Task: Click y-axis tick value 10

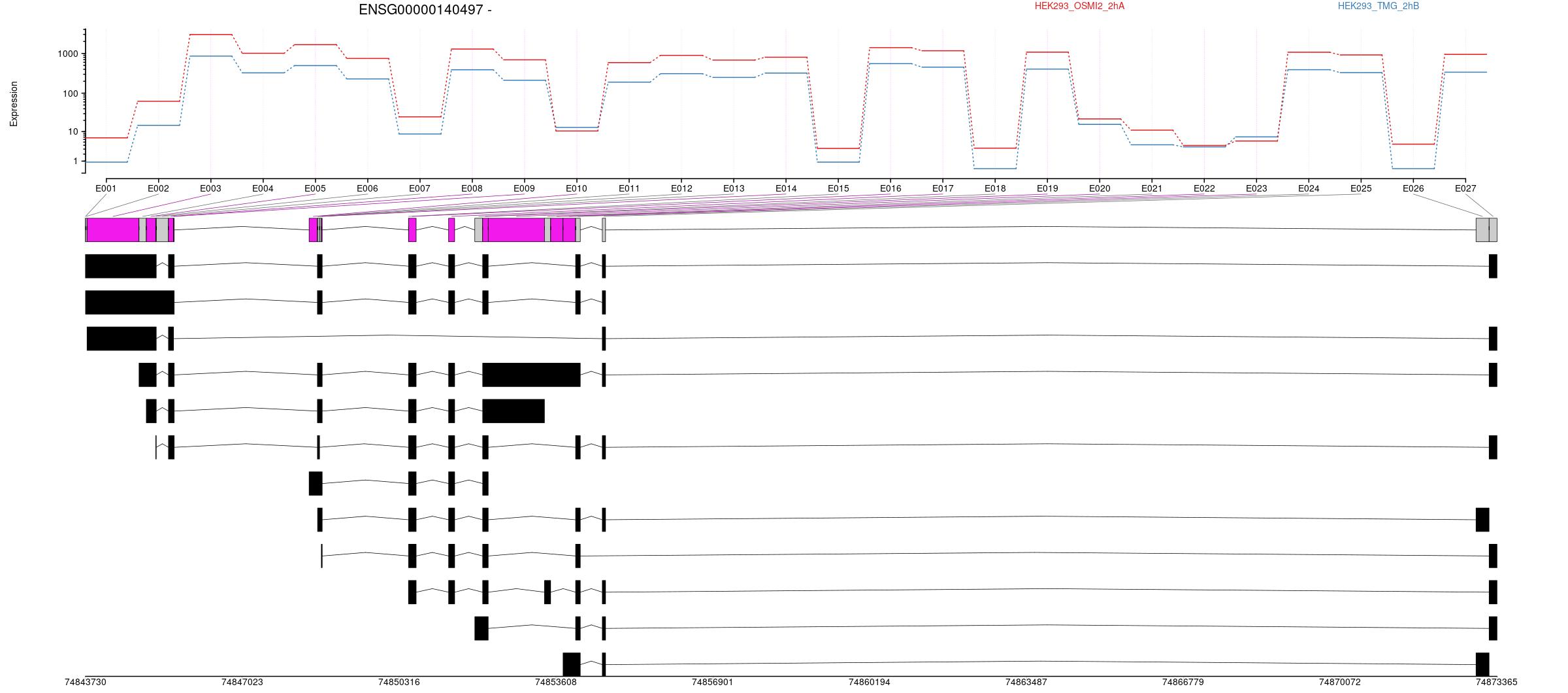Action: pyautogui.click(x=73, y=131)
